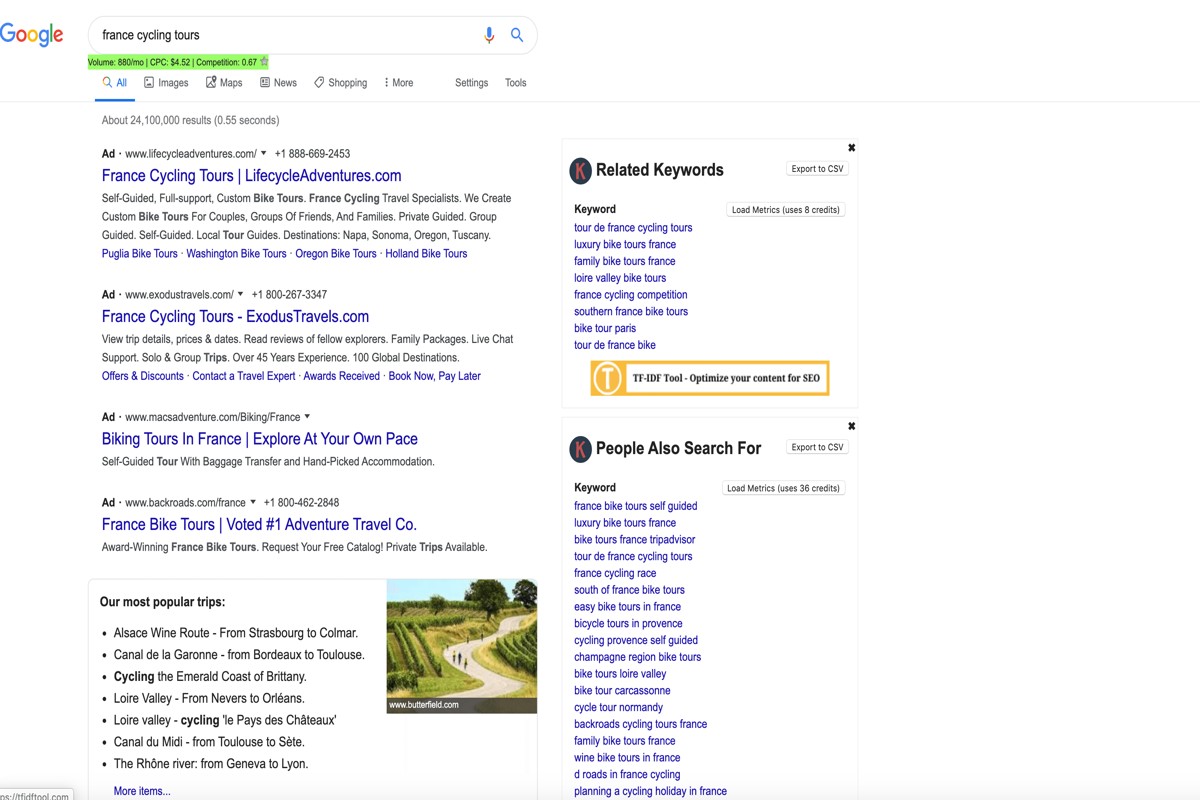Click the butterfield.com image caption
Screen dimensions: 1200x800
424,705
